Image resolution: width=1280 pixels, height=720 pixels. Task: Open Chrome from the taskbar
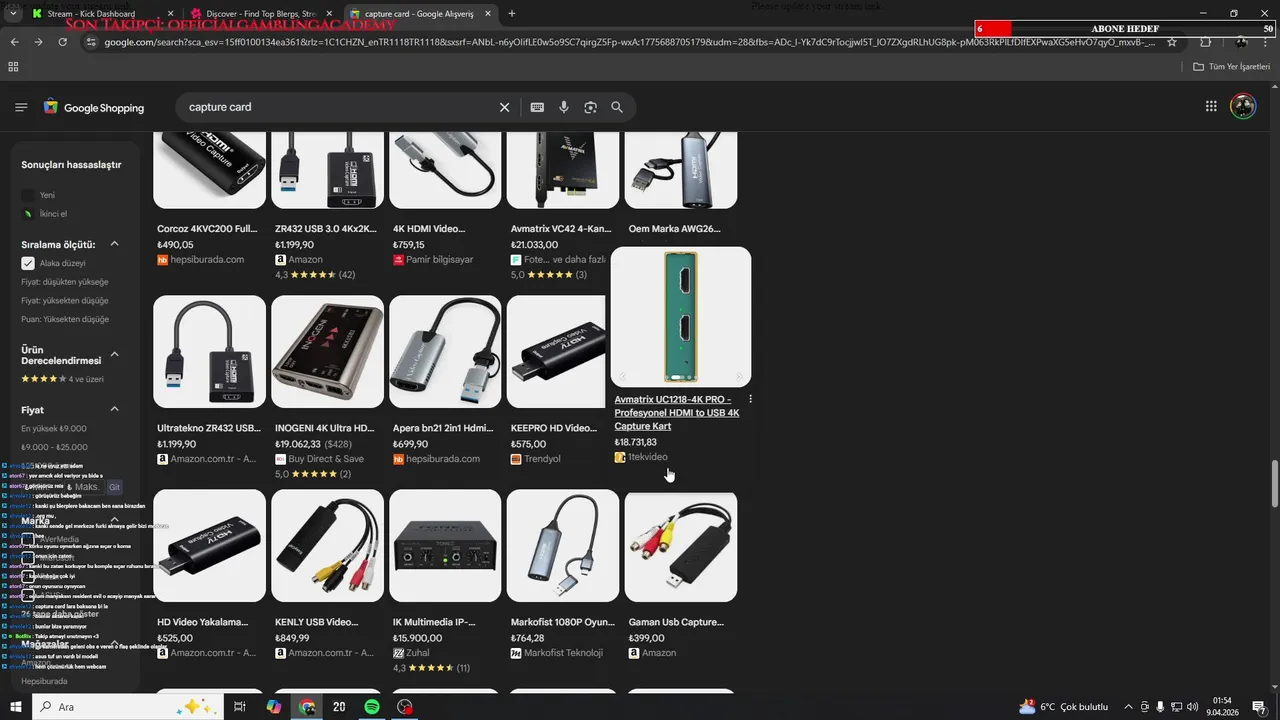(x=307, y=706)
